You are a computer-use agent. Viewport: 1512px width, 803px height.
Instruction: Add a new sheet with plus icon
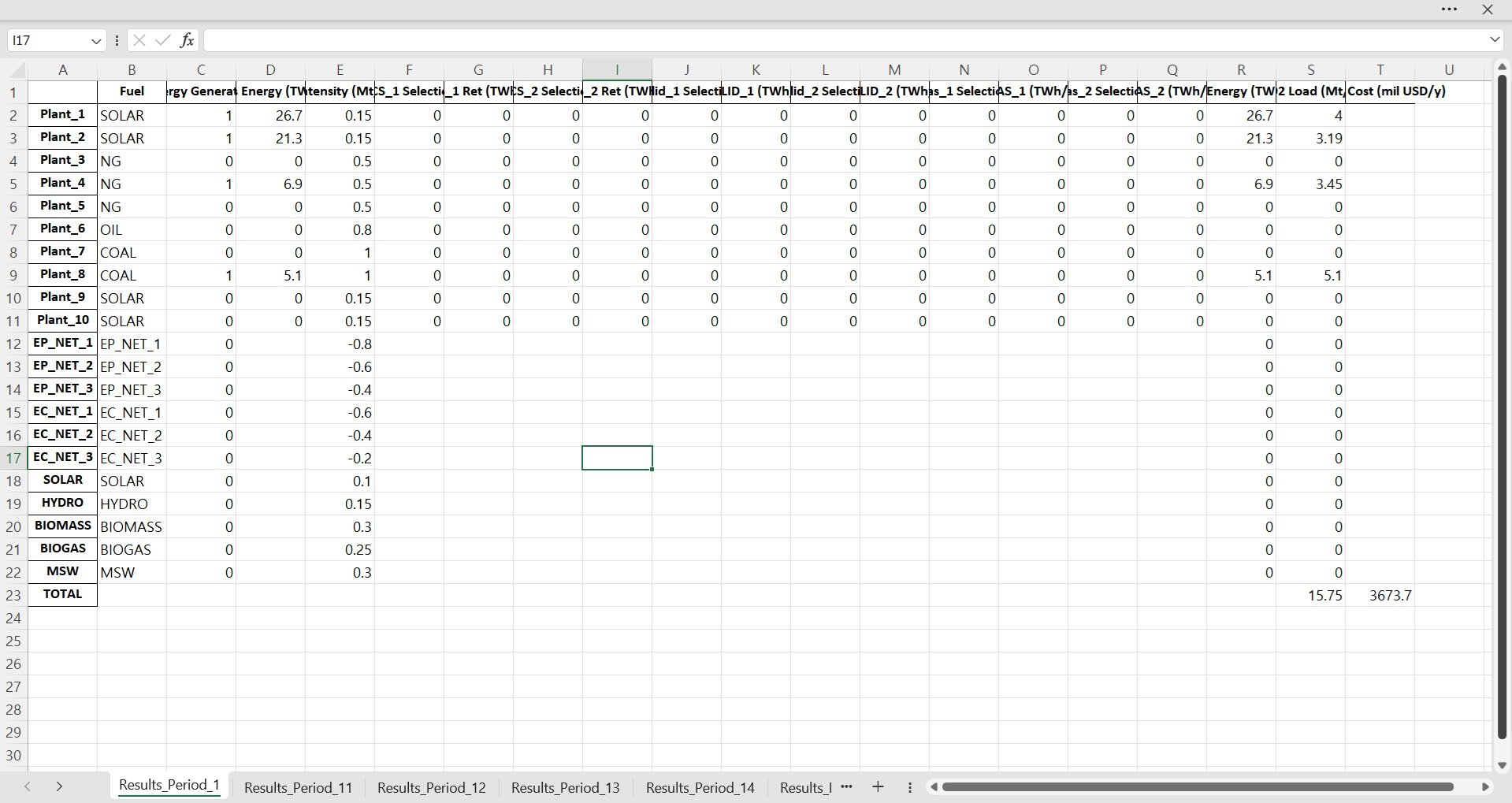click(878, 786)
